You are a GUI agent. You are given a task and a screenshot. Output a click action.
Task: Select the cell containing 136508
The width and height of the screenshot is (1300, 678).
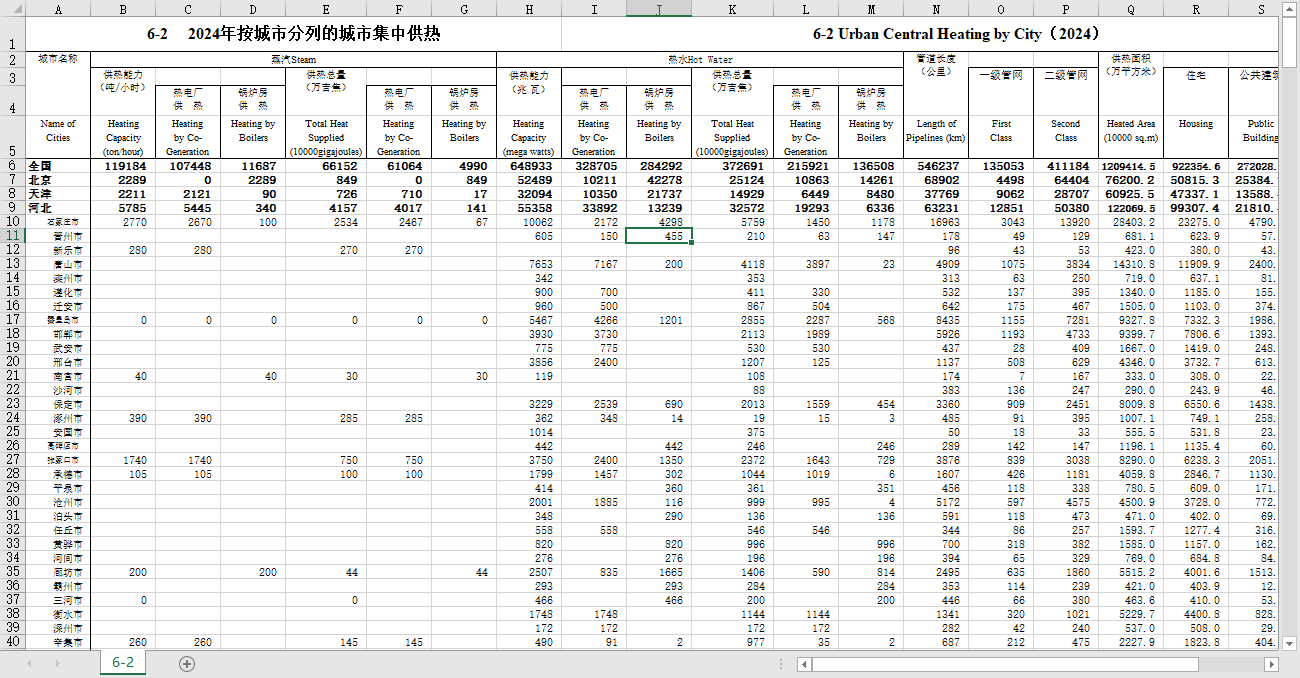871,166
